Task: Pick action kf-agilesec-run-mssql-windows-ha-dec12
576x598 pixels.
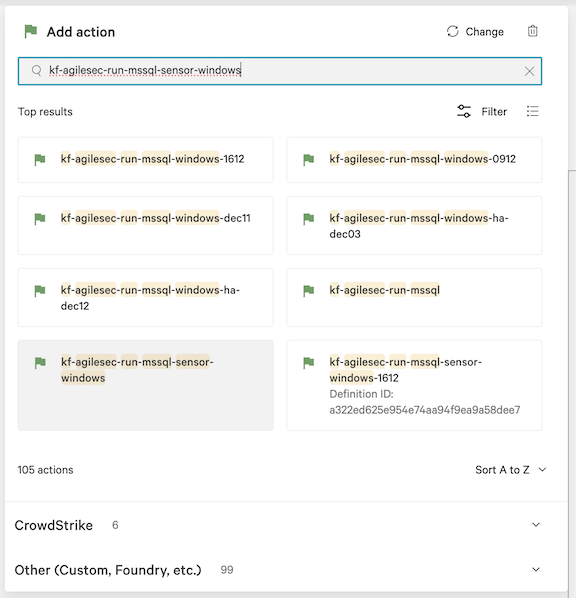Action: tap(145, 297)
